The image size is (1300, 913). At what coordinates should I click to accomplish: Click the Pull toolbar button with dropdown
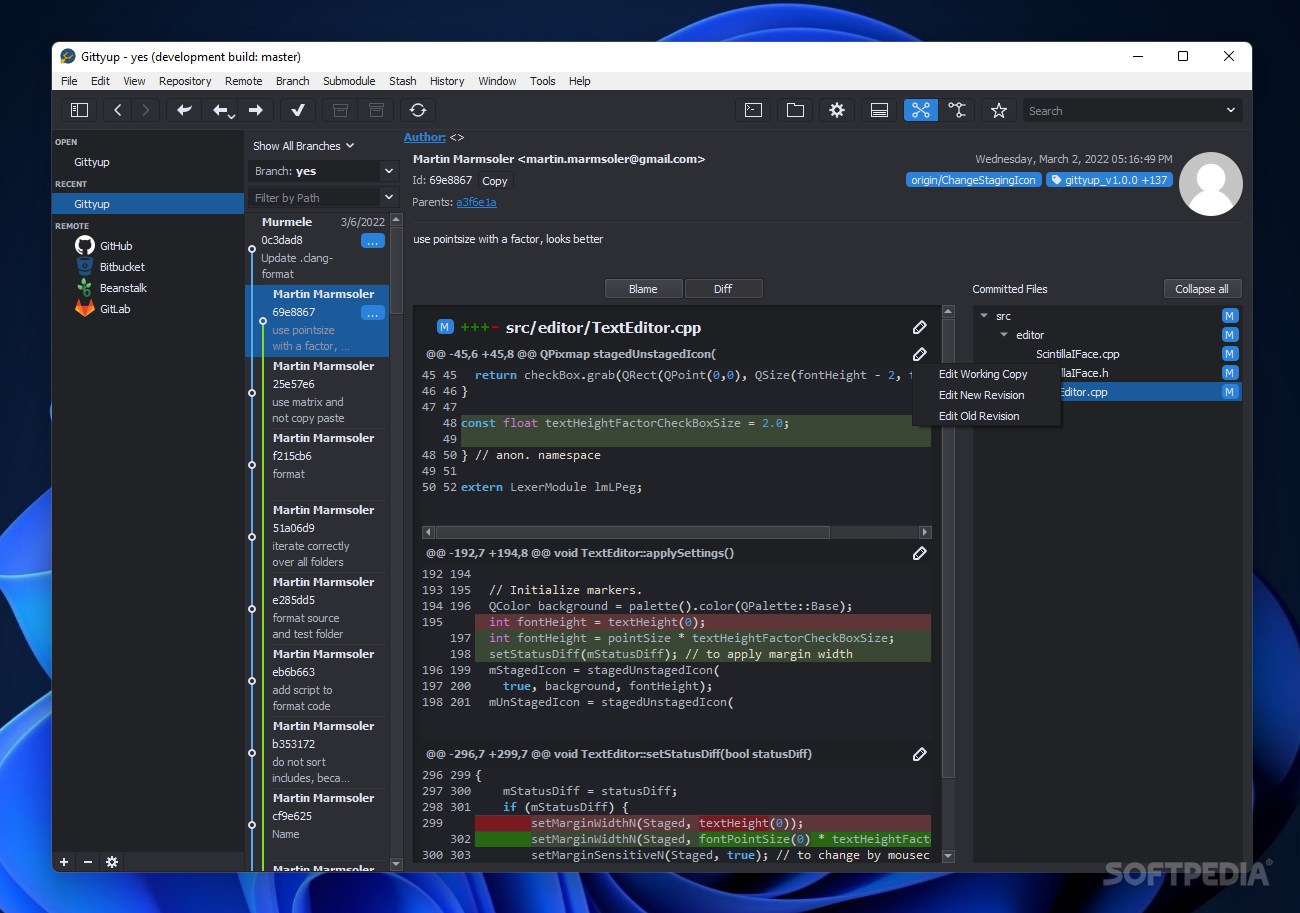coord(221,110)
